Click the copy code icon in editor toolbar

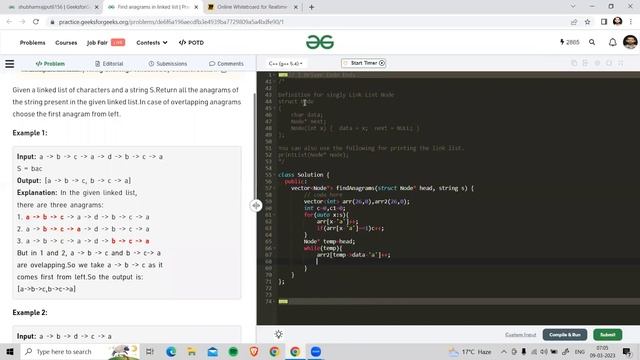(x=574, y=63)
